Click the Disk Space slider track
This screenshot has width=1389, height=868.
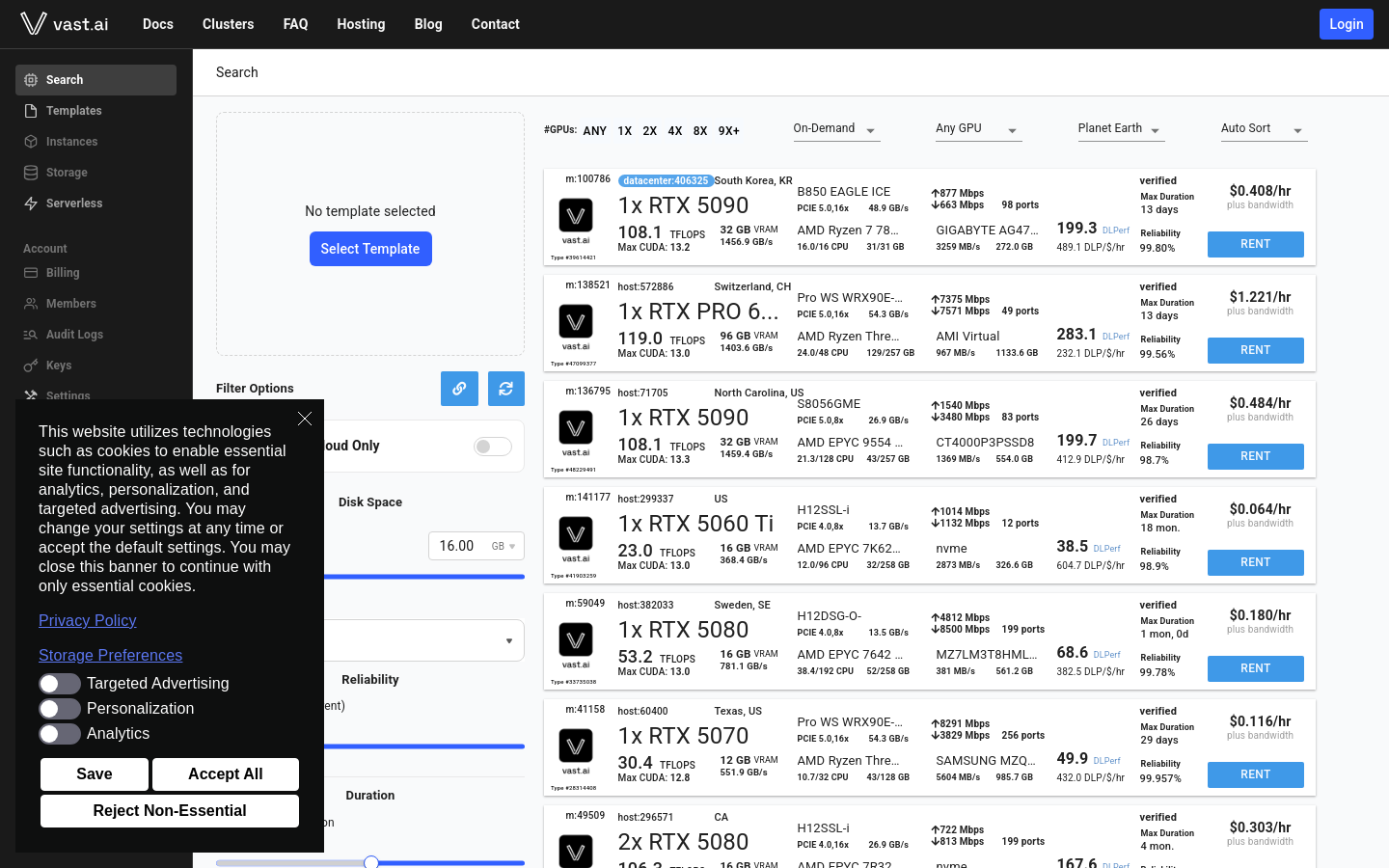coord(424,577)
